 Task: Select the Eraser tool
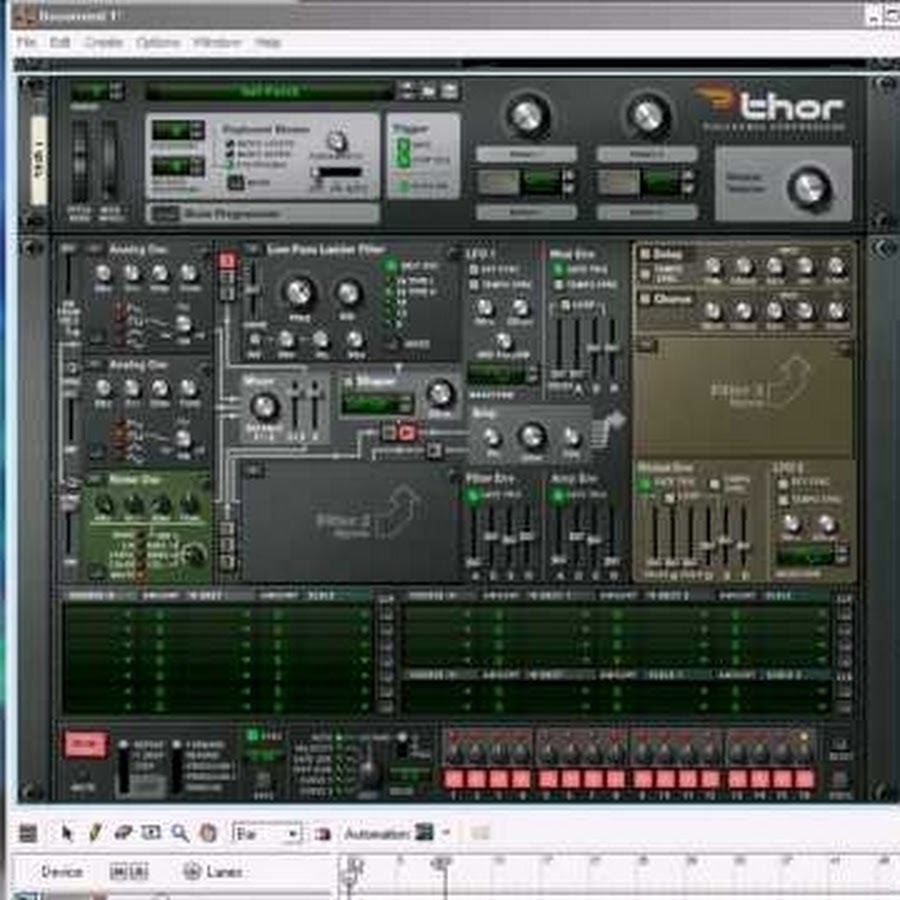point(124,833)
